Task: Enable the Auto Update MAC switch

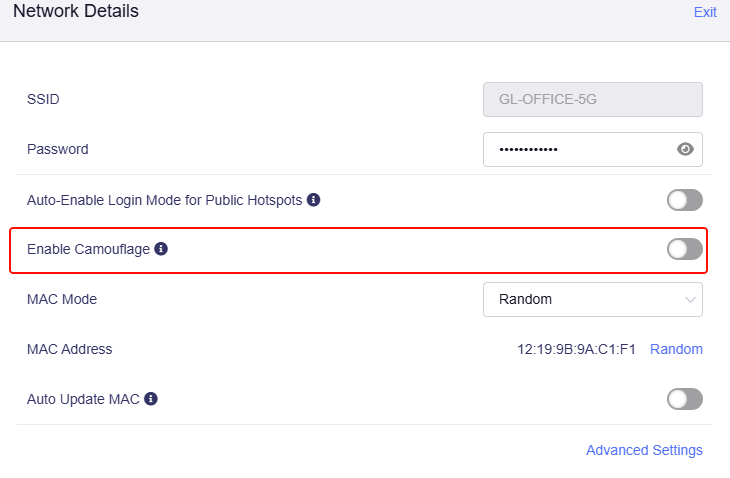Action: point(684,399)
